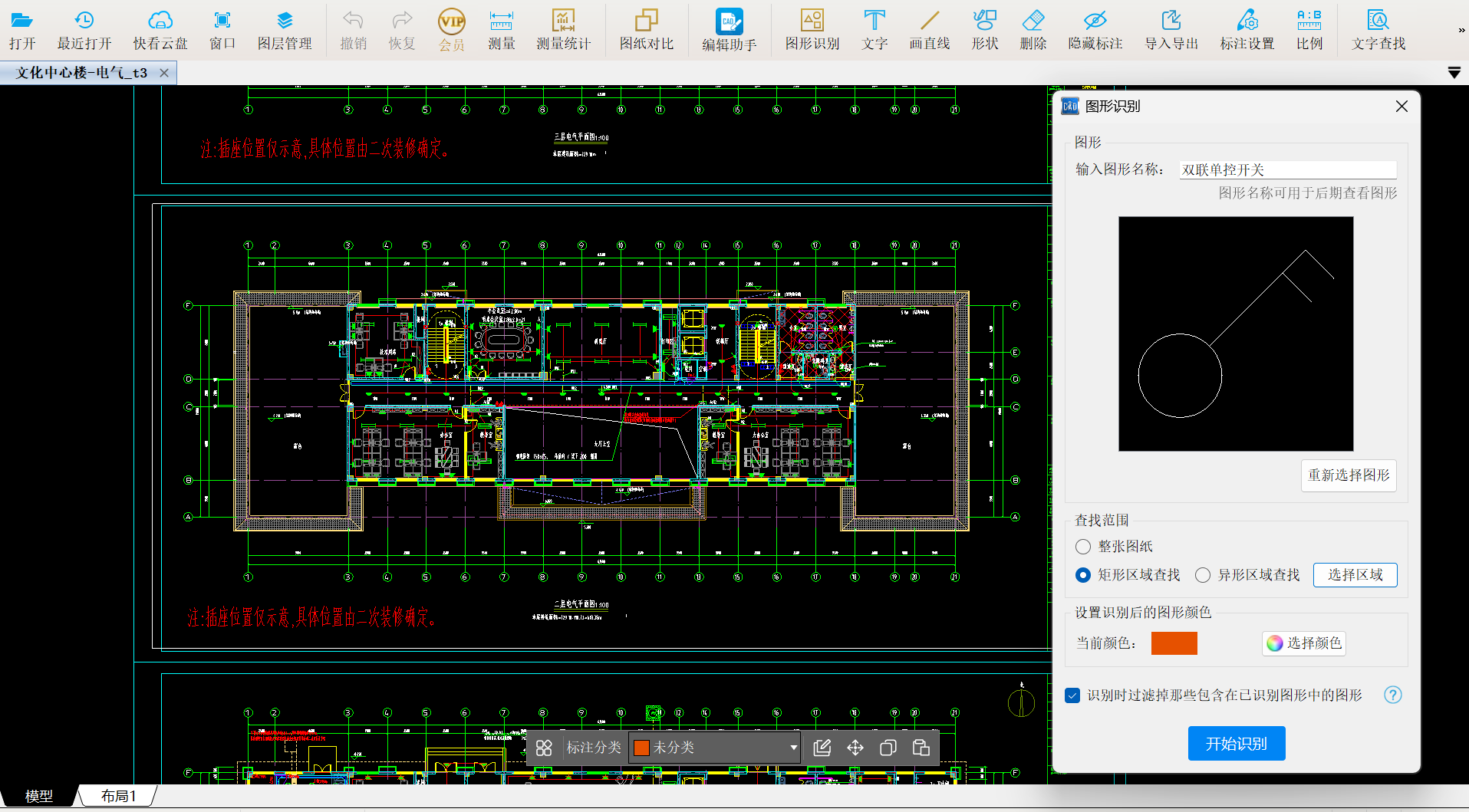
Task: Open the document tab list dropdown arrow
Action: pyautogui.click(x=1454, y=73)
